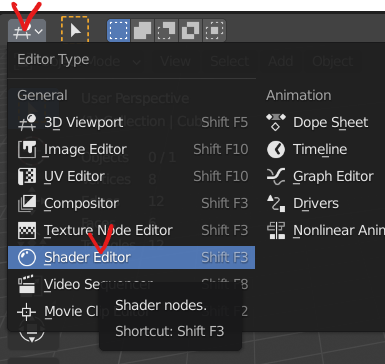The height and width of the screenshot is (364, 385).
Task: Open the Editor Type dropdown button
Action: tap(27, 31)
